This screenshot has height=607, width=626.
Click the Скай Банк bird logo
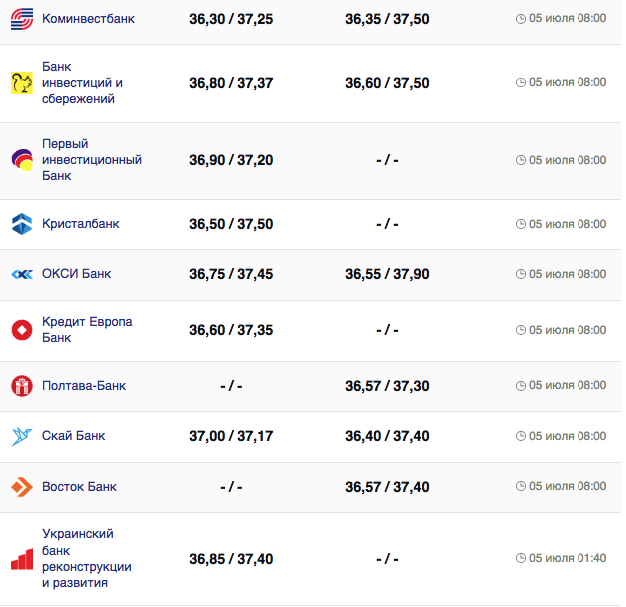click(22, 436)
